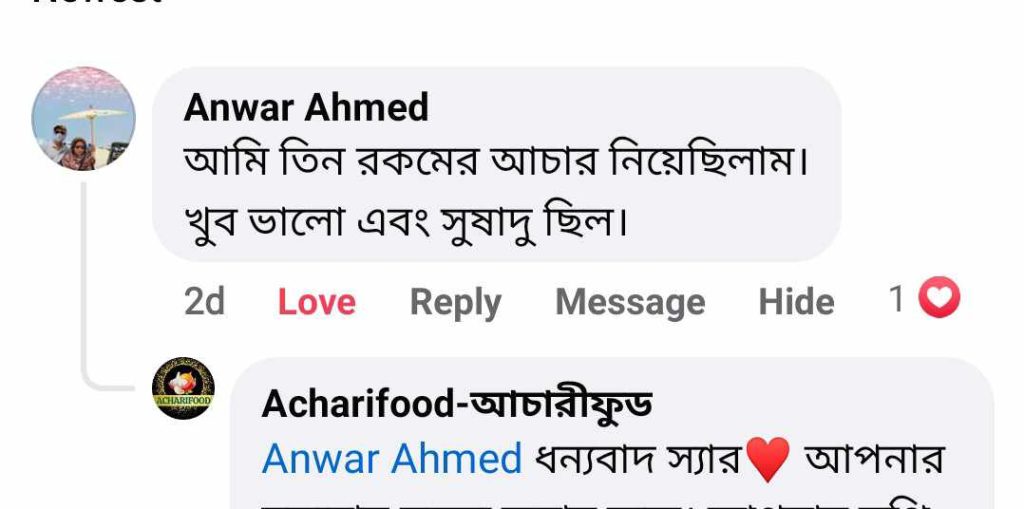The image size is (1024, 509).
Task: Click the comment line খুব ভালো এবং সুষাদু ছিল
Action: pos(406,223)
